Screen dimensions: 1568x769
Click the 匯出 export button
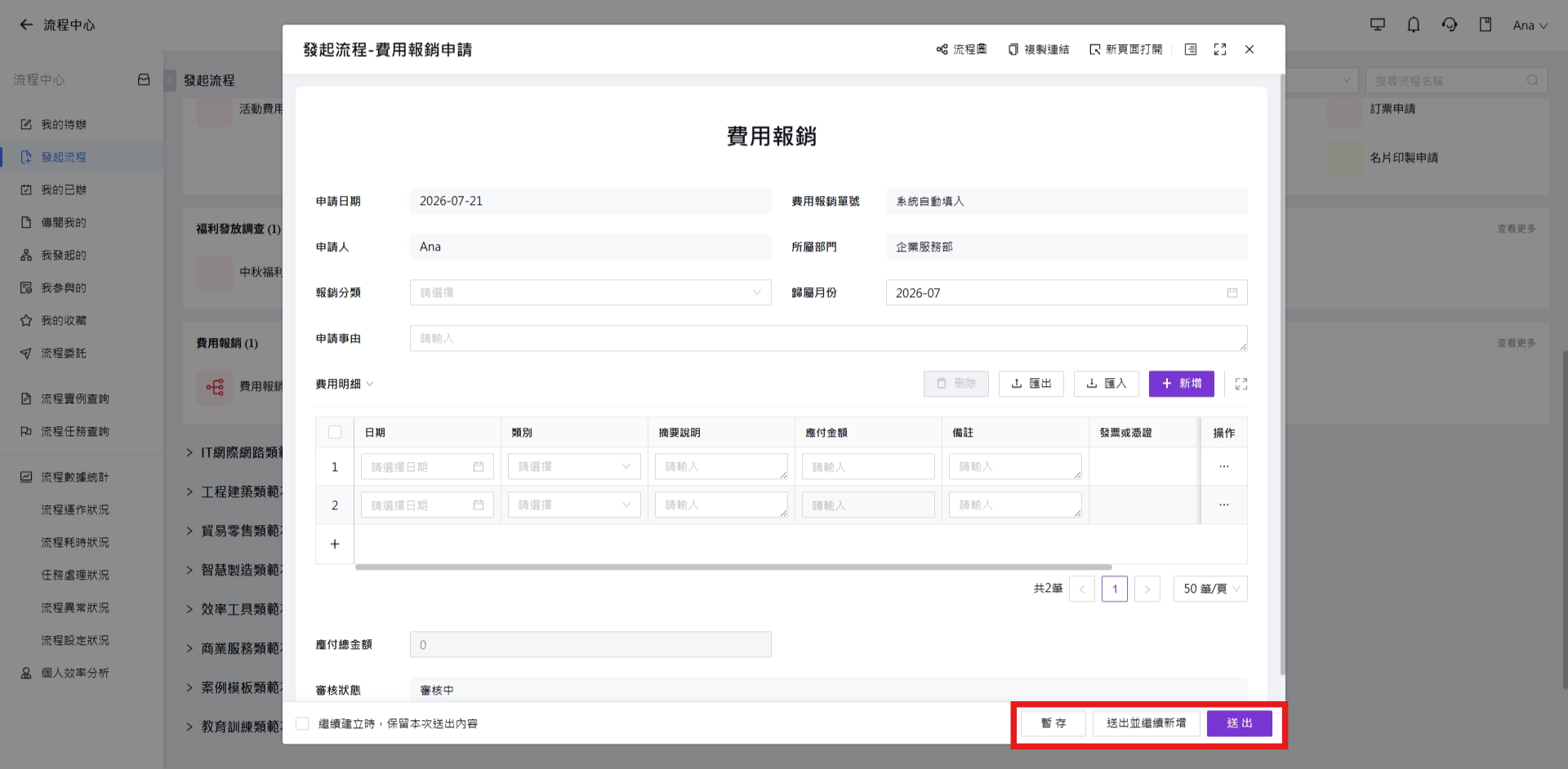pos(1031,384)
